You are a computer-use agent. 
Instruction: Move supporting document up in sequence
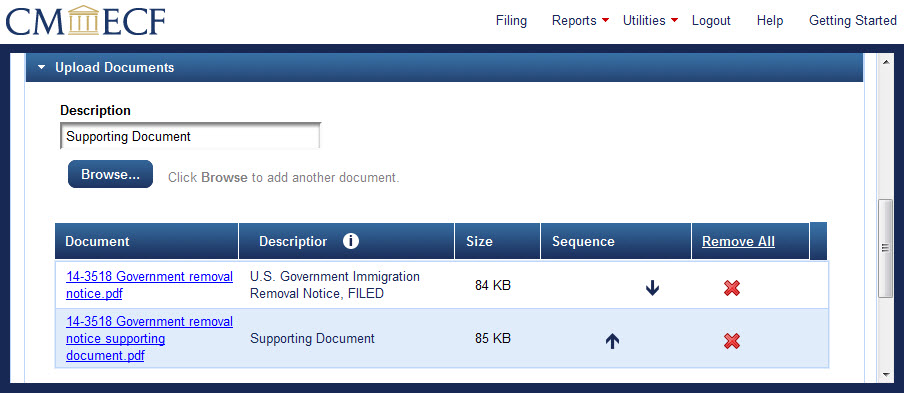pyautogui.click(x=612, y=341)
